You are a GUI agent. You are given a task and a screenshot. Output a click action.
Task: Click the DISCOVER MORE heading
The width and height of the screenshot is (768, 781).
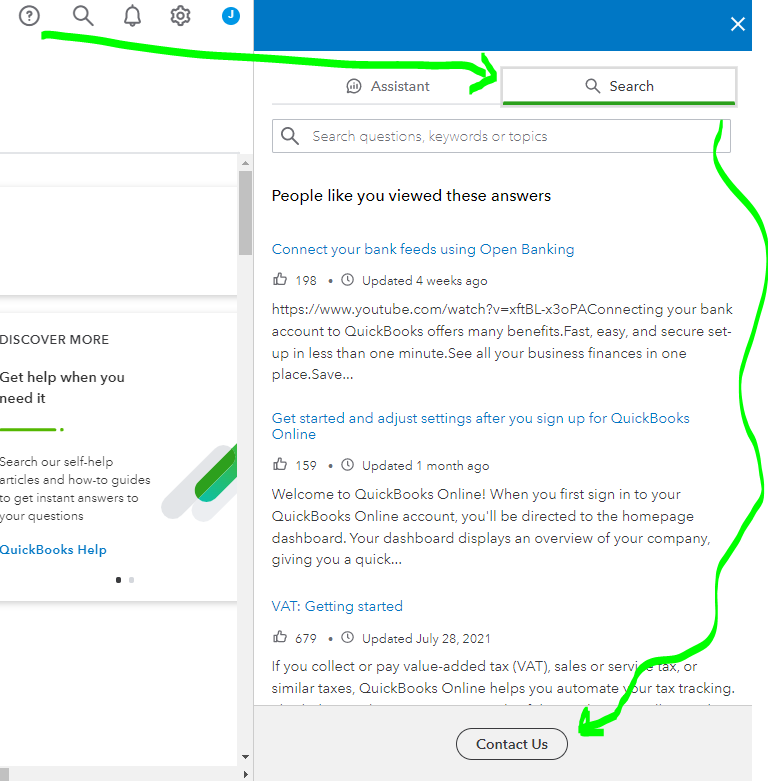click(54, 340)
